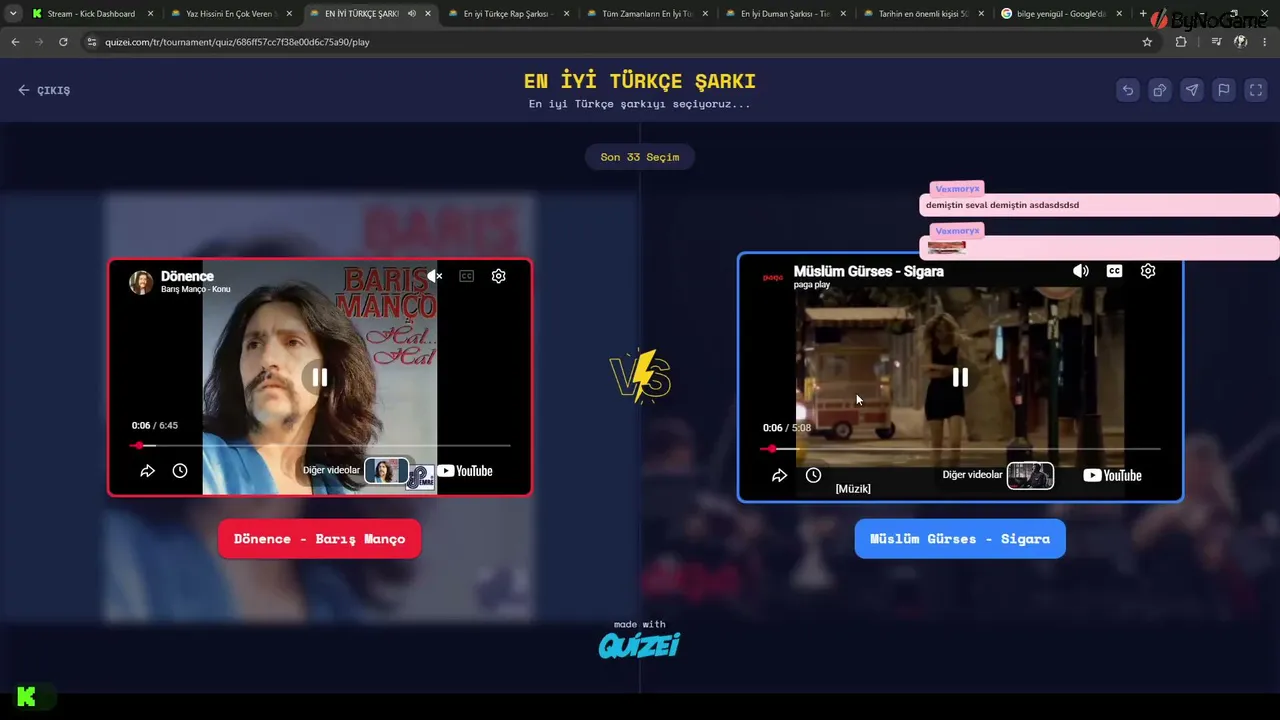Share quiz with the paper plane icon
The width and height of the screenshot is (1280, 720).
1192,90
